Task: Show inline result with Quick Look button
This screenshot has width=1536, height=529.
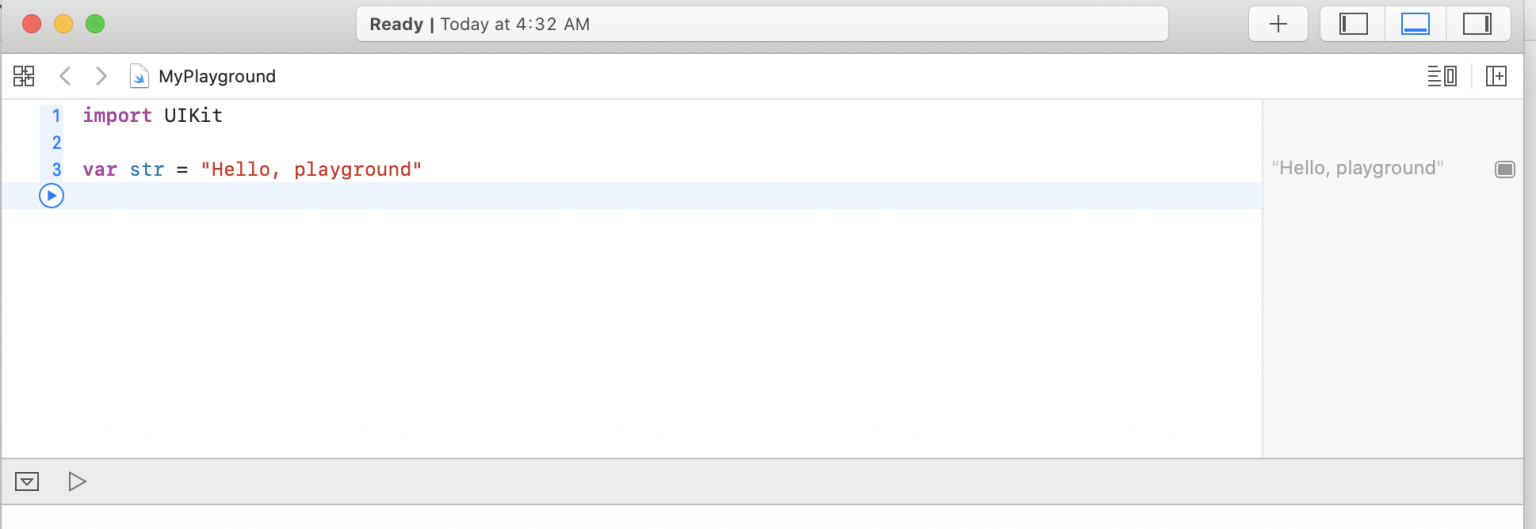Action: point(1505,169)
